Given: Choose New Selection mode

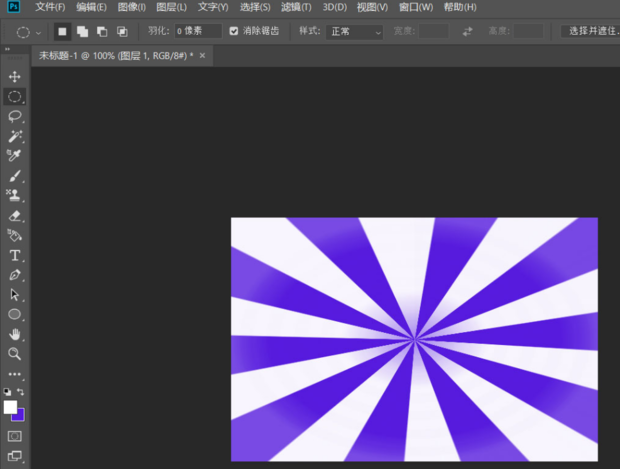Looking at the screenshot, I should tap(62, 32).
